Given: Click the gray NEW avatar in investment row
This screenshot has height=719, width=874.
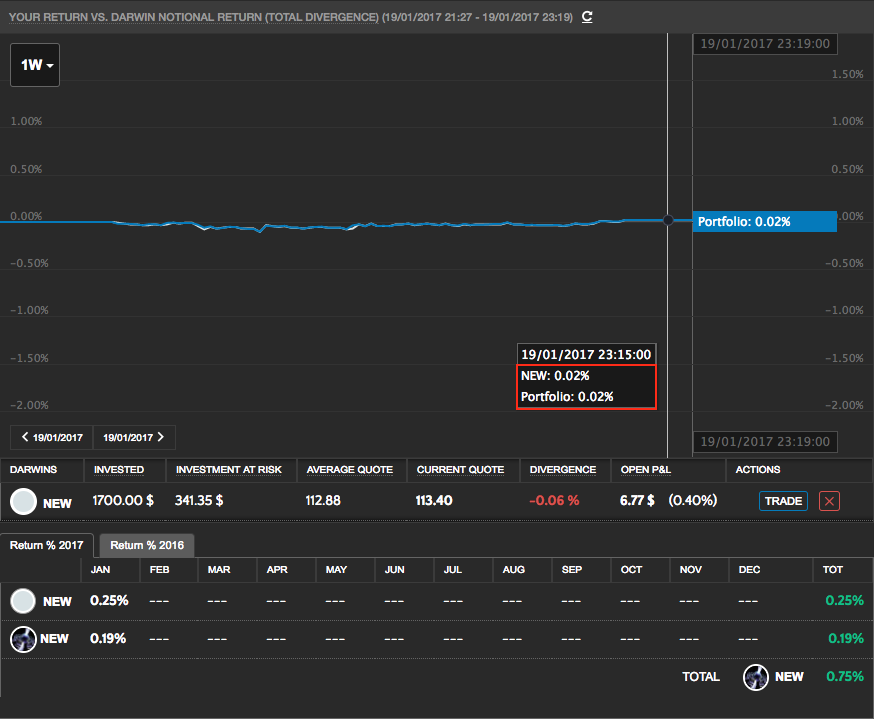Looking at the screenshot, I should (x=24, y=502).
